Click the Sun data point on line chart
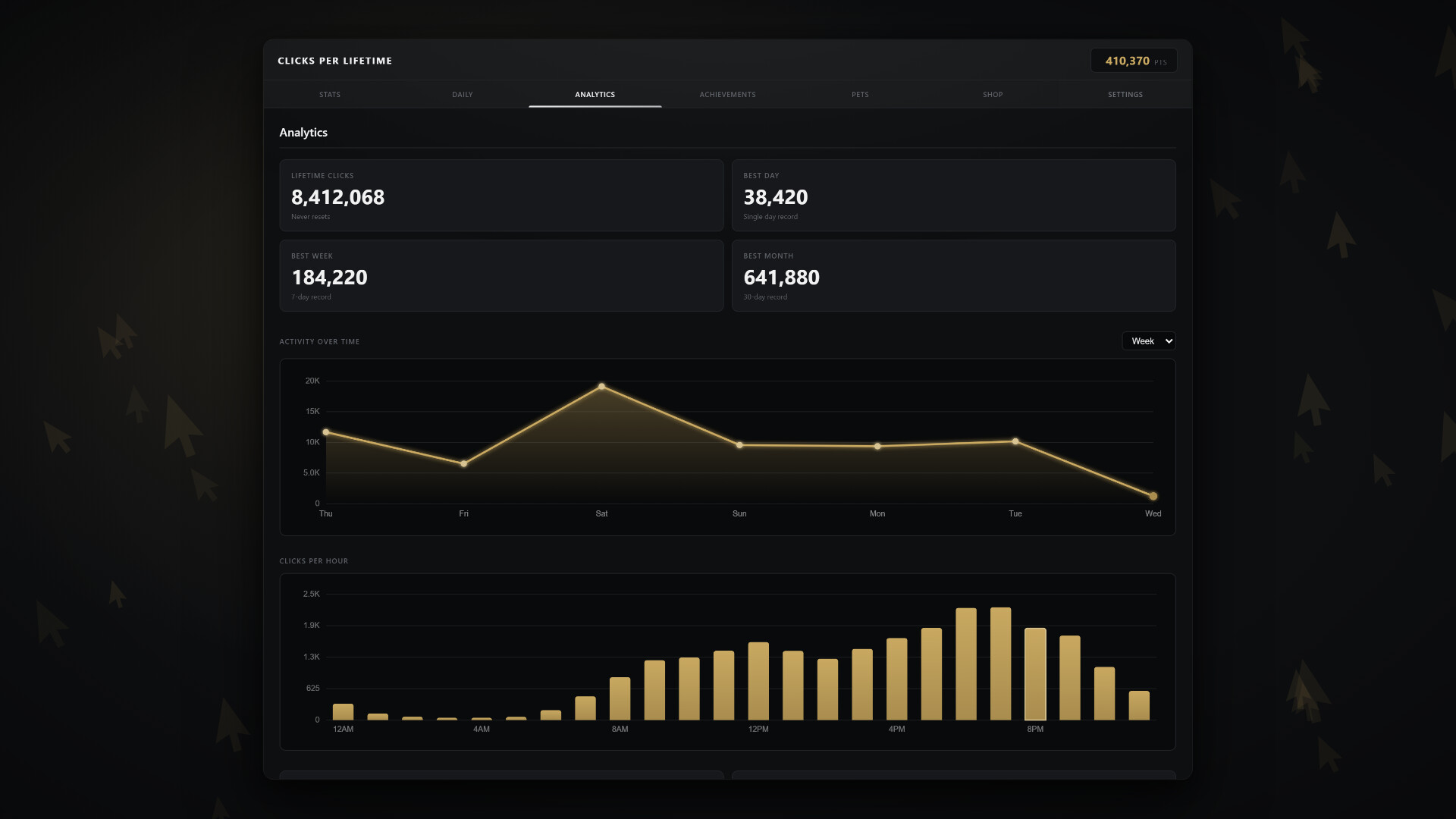The image size is (1456, 819). [739, 445]
